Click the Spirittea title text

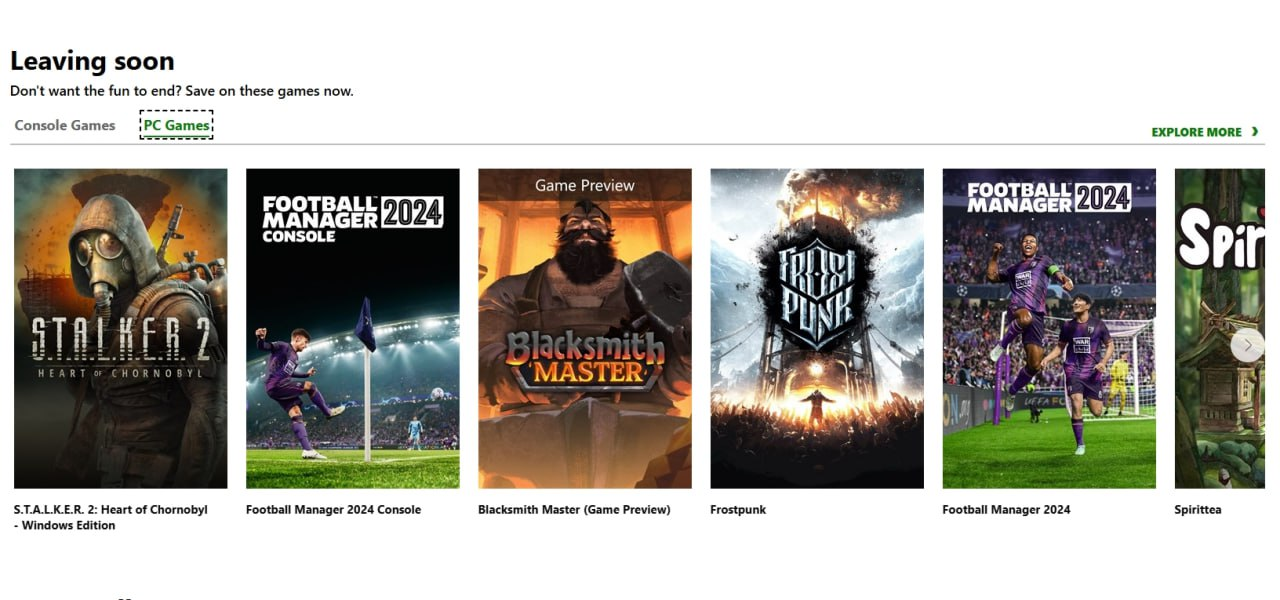pos(1198,510)
